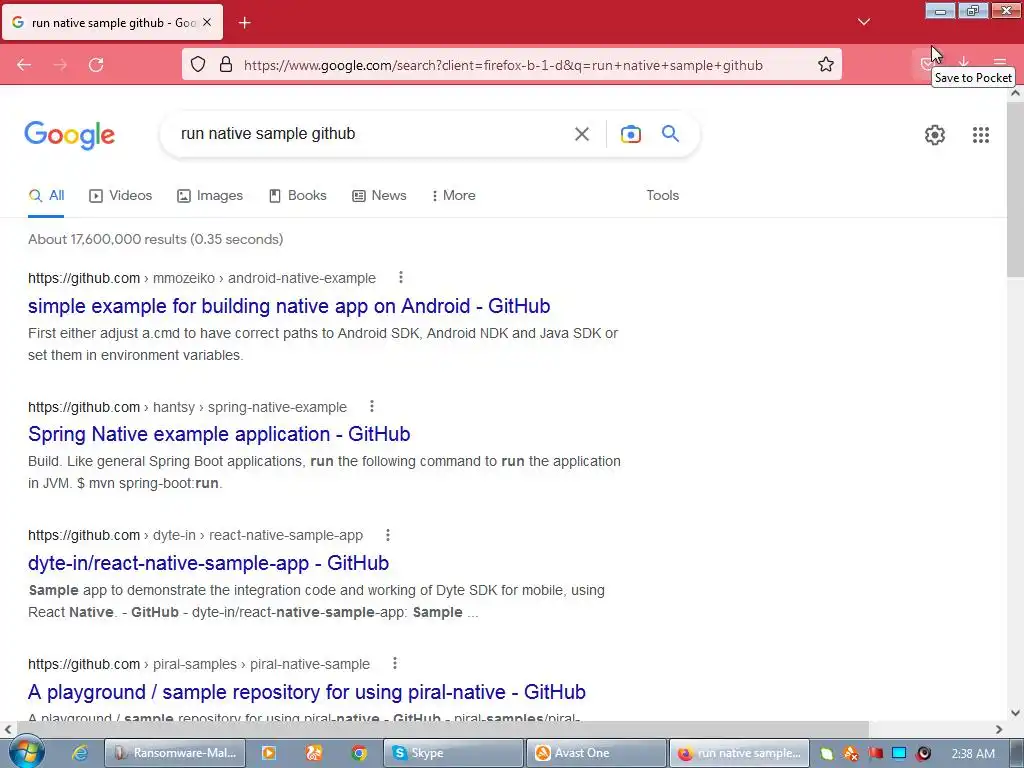Switch to the Videos results tab

coord(121,195)
